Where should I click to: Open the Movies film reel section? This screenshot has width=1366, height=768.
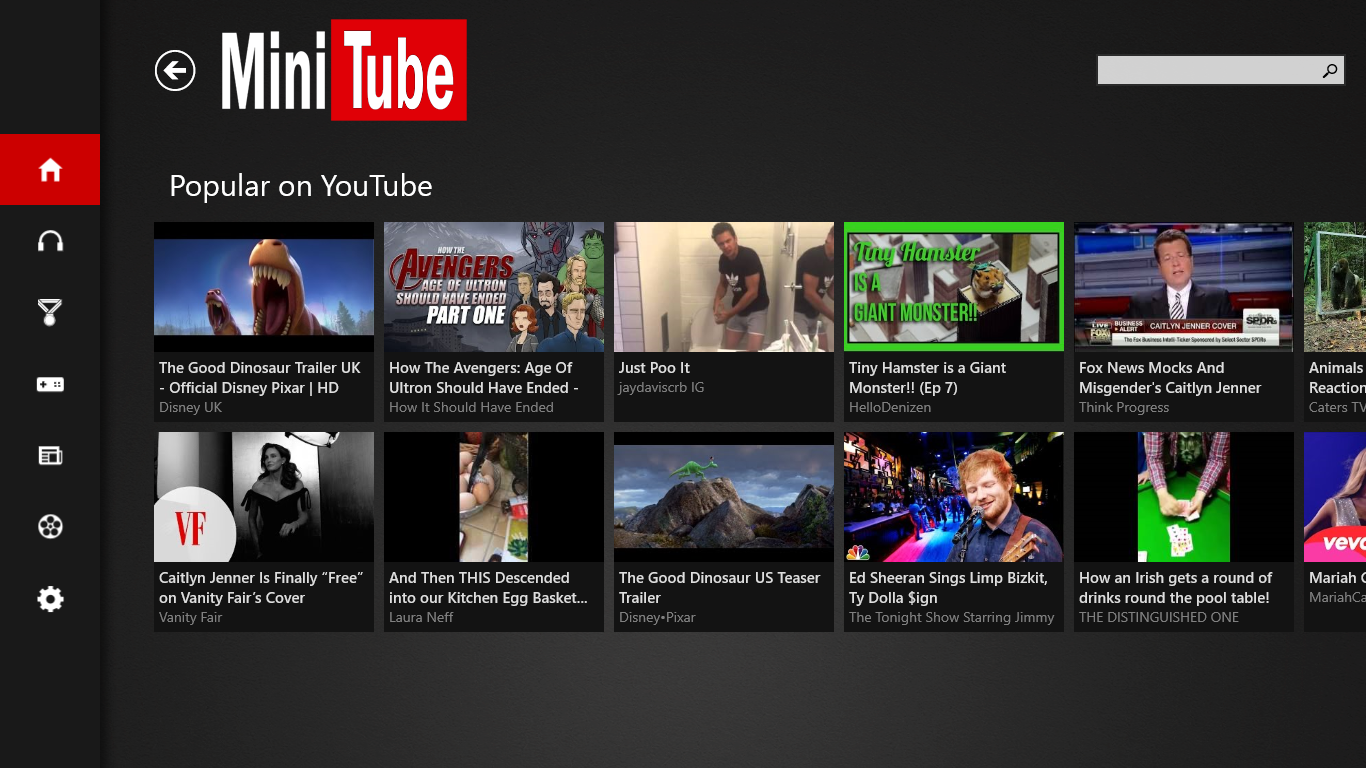pyautogui.click(x=50, y=527)
